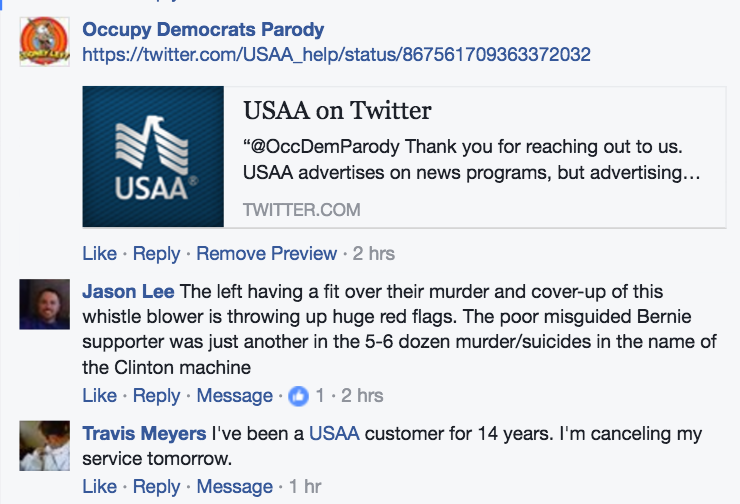
Task: Click the 'USAA on Twitter' preview title
Action: [x=337, y=110]
